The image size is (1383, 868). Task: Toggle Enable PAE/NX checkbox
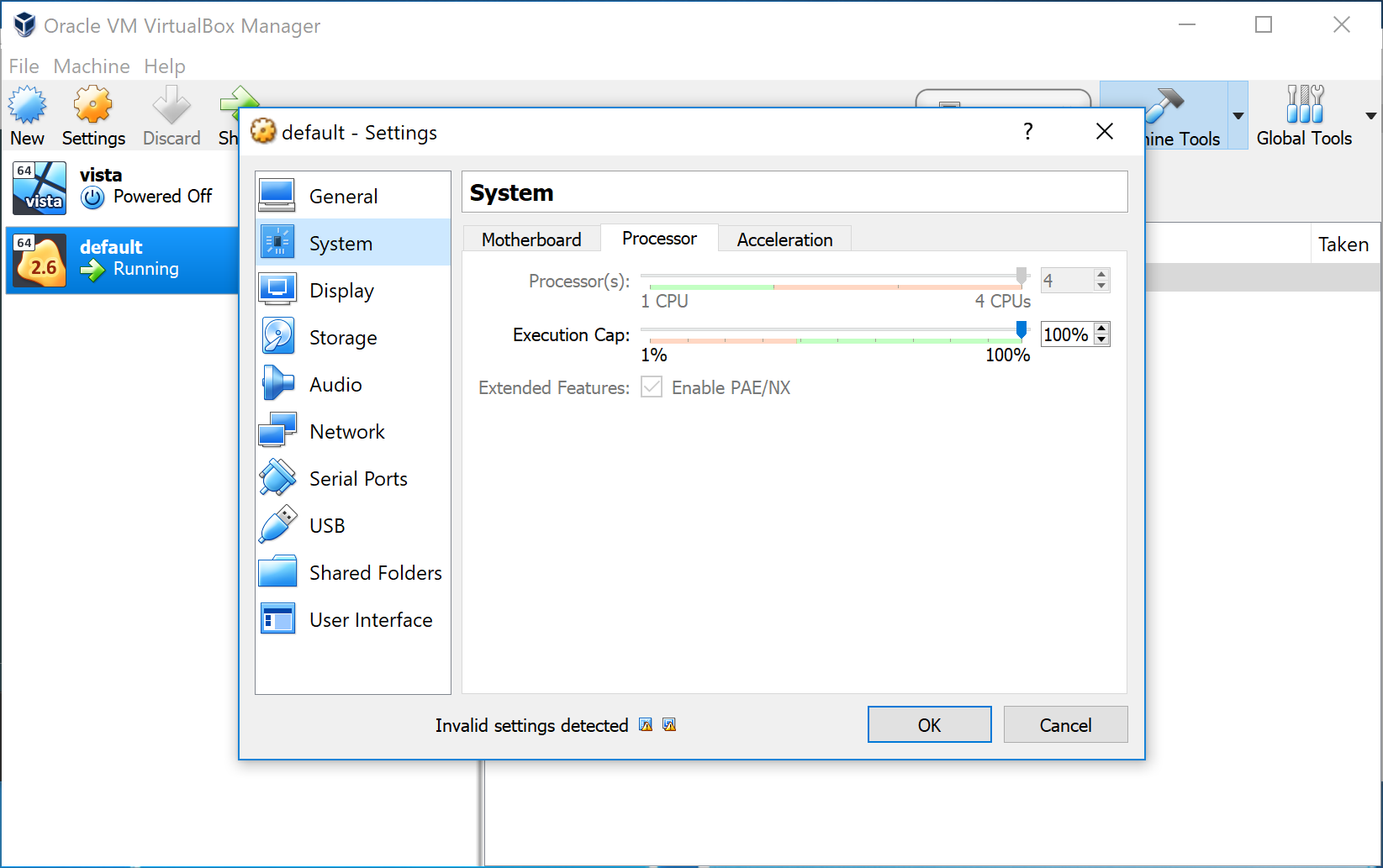click(x=652, y=387)
